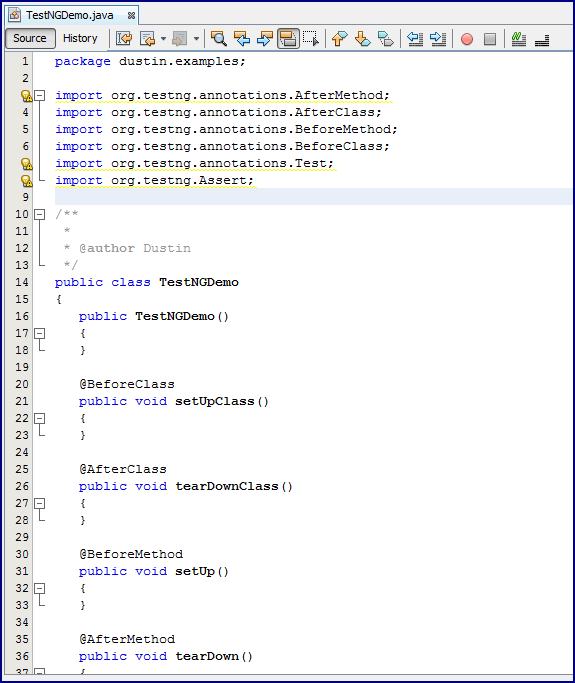Screen dimensions: 575x683
Task: Shift Line Left icon
Action: pyautogui.click(x=415, y=39)
